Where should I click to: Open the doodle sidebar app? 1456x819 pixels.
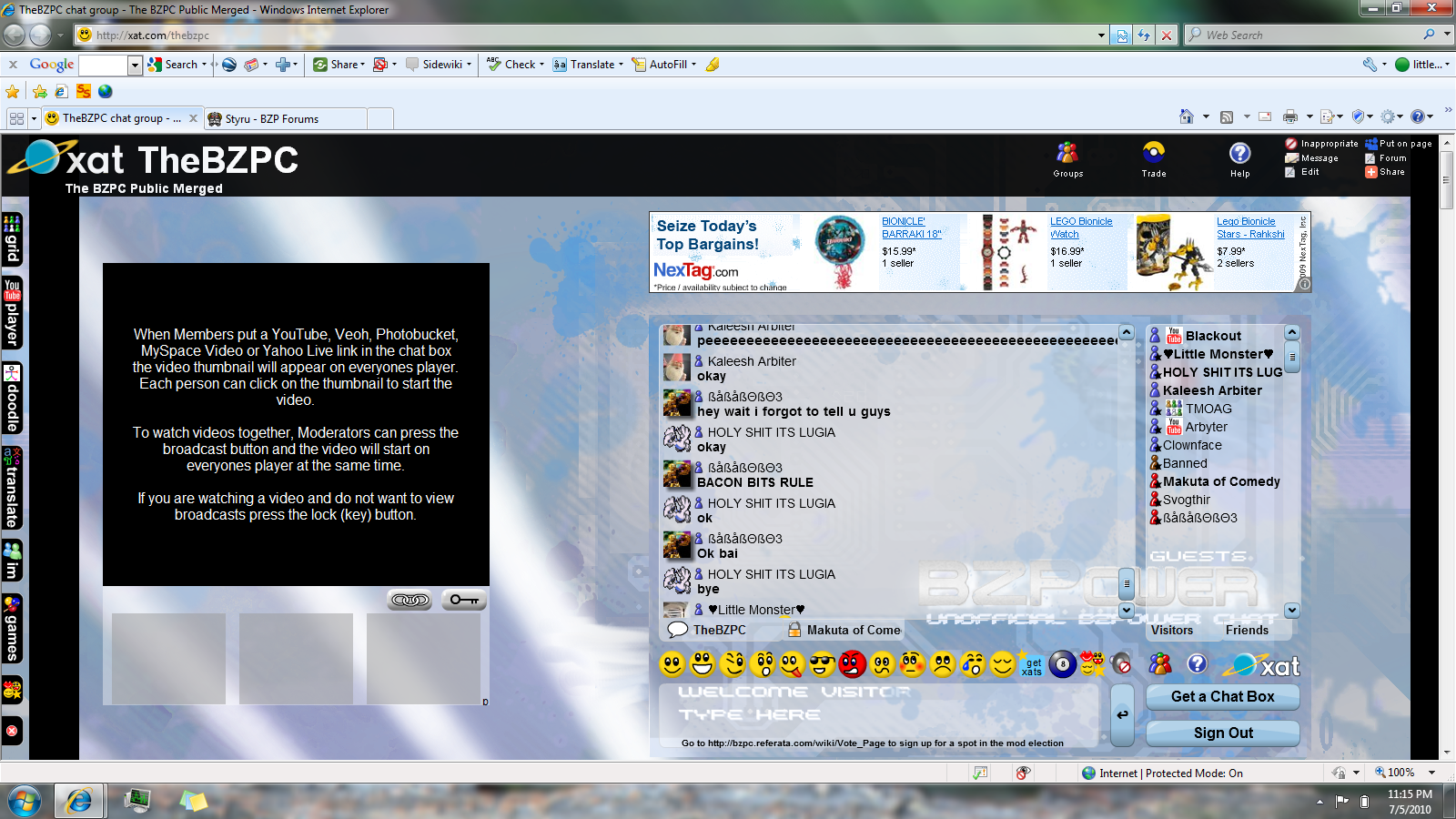[x=12, y=399]
